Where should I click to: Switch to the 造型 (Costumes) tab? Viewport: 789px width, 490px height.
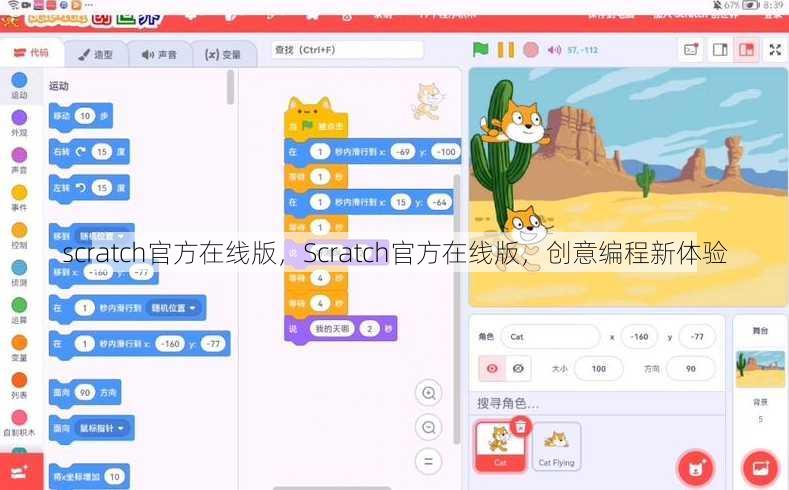(96, 54)
